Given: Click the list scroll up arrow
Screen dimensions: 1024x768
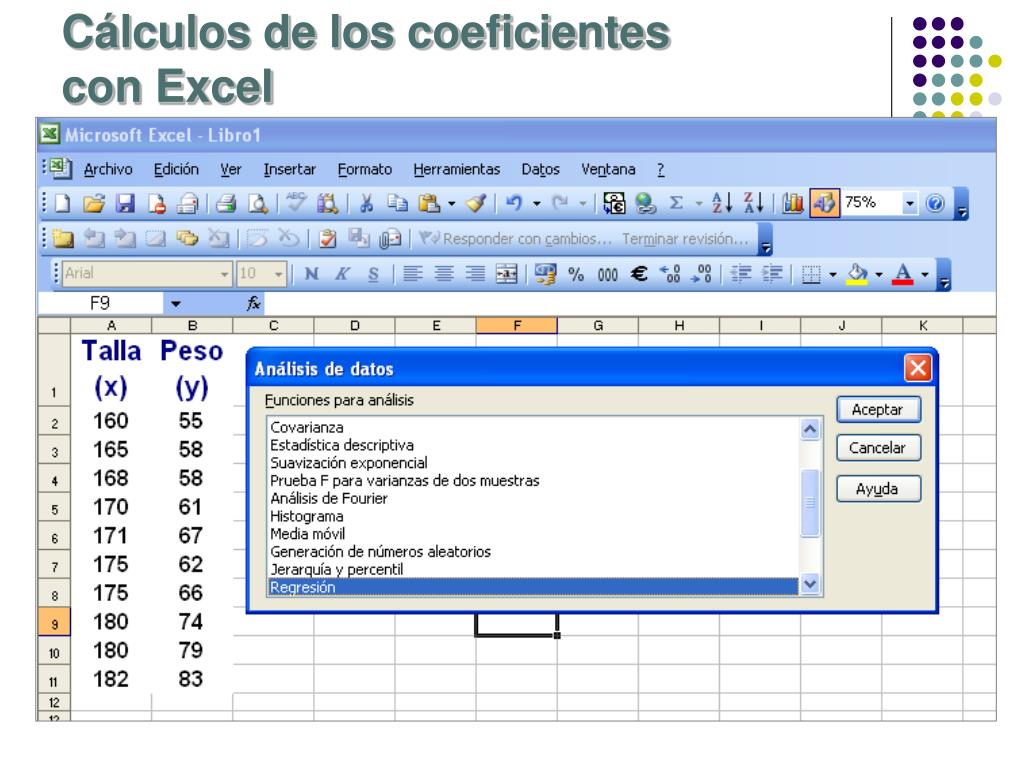Looking at the screenshot, I should pos(810,430).
